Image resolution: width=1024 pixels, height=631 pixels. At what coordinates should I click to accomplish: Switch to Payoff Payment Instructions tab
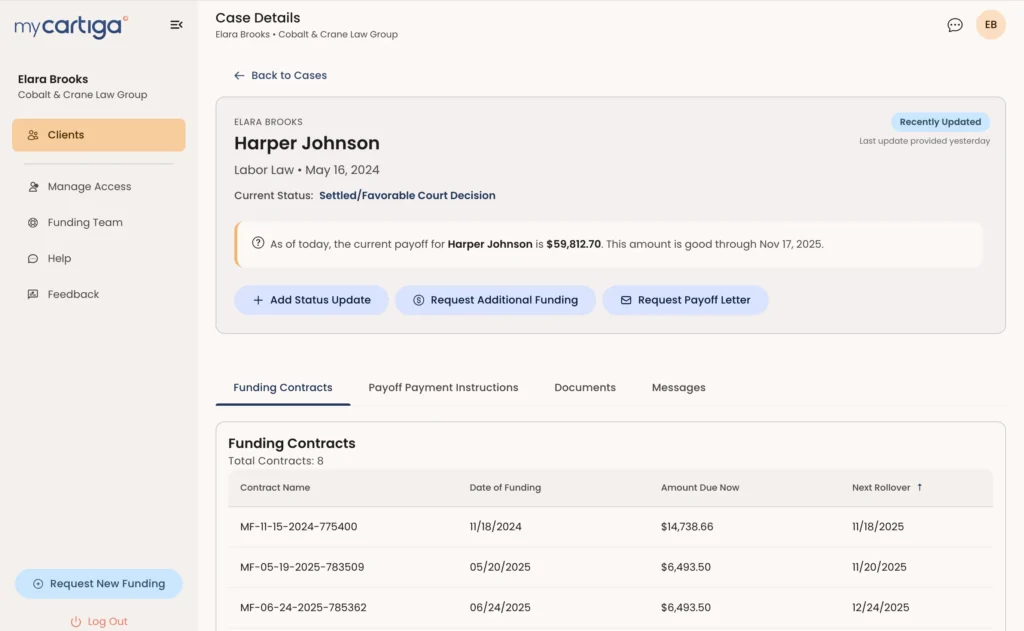coord(443,388)
